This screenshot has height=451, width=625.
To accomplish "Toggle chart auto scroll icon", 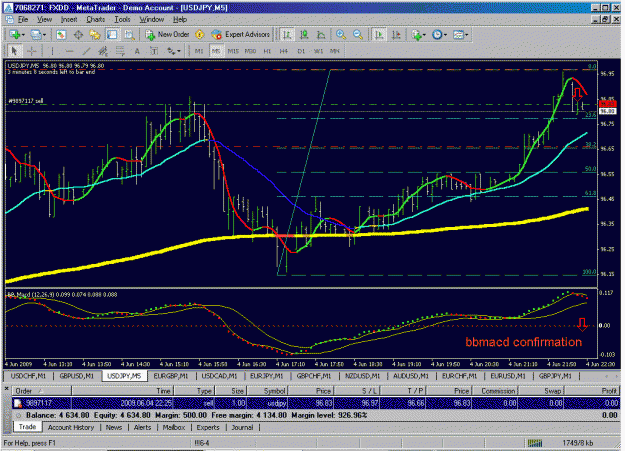I will (x=379, y=35).
